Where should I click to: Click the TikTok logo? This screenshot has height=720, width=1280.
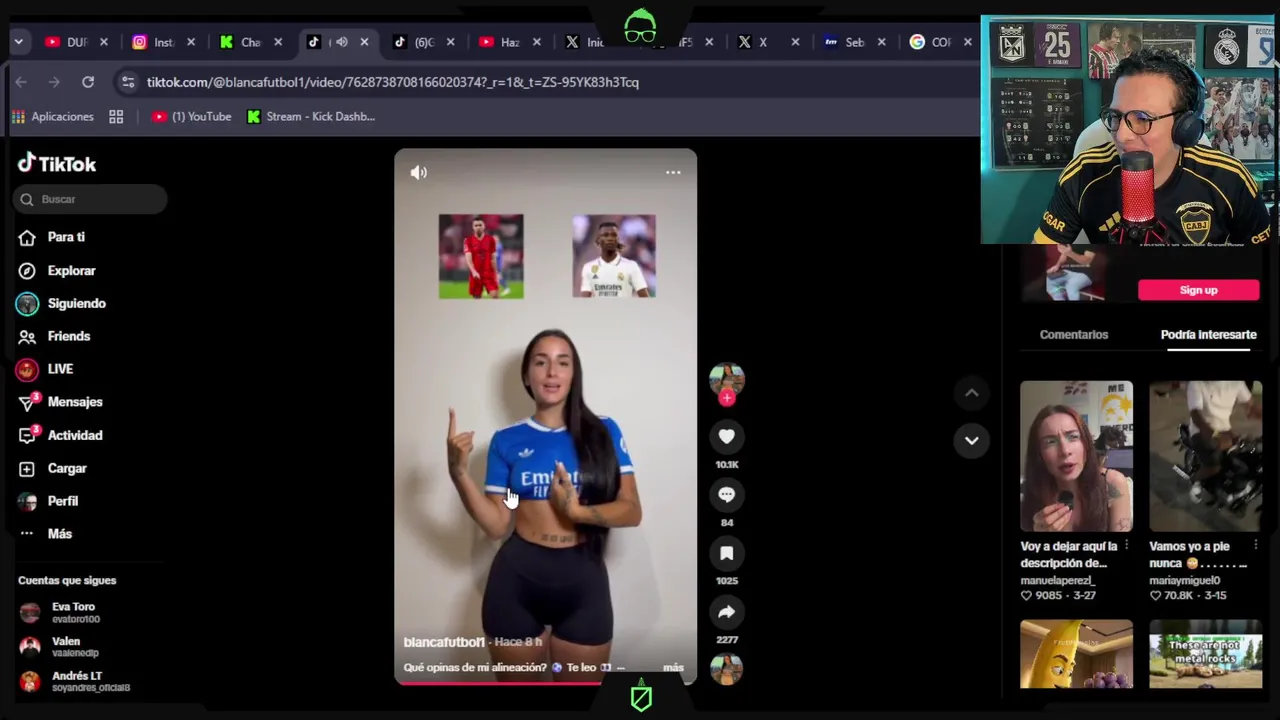pyautogui.click(x=57, y=164)
